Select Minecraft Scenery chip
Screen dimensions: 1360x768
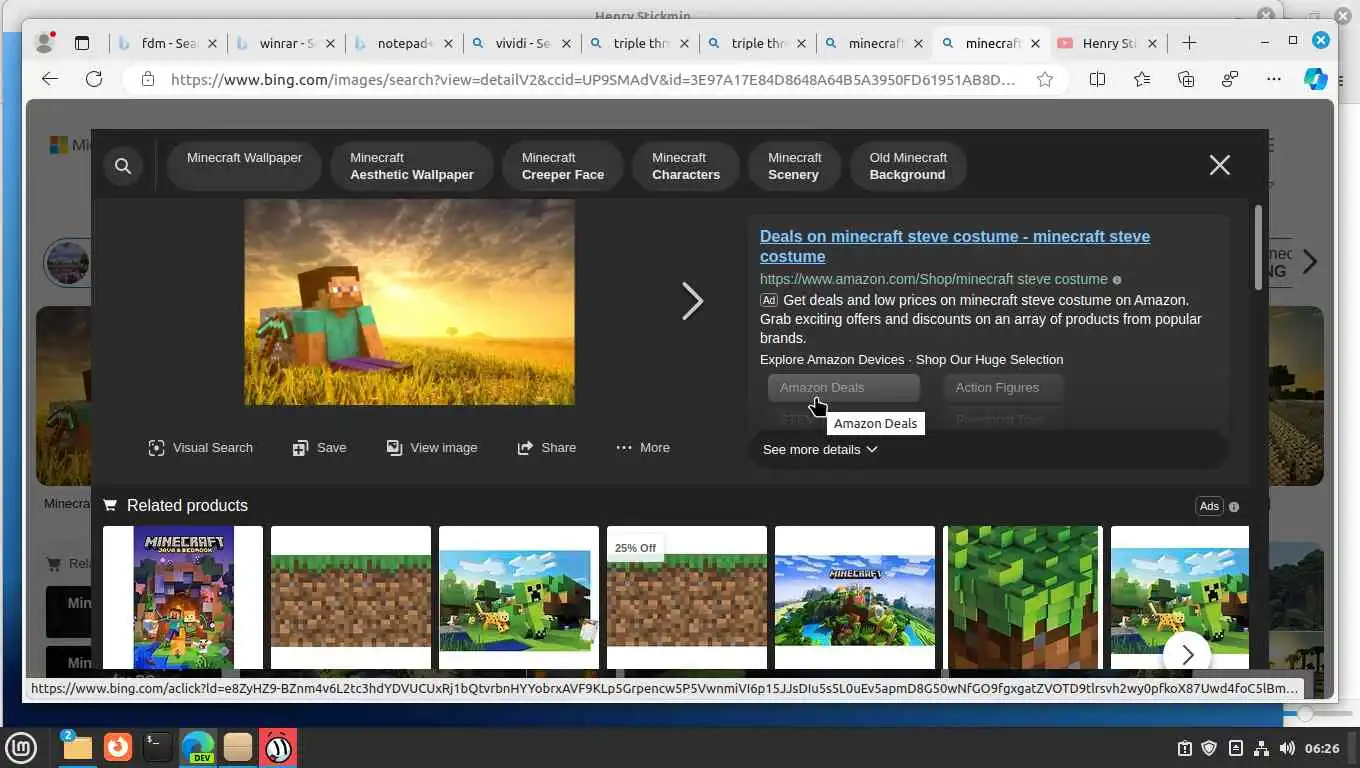click(794, 166)
